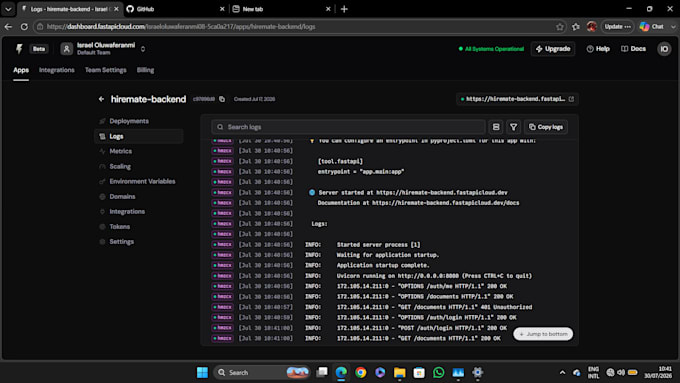Toggle the log layout view icon

[x=496, y=127]
